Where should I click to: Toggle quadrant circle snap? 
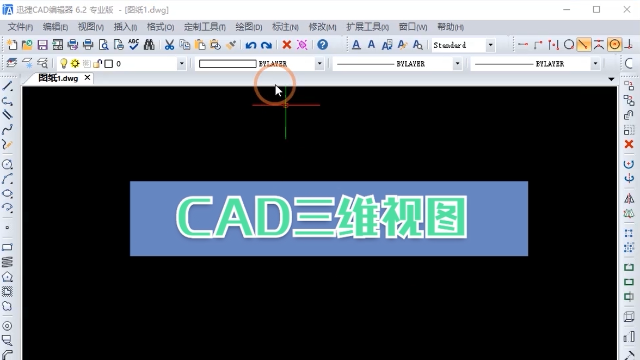click(x=569, y=44)
